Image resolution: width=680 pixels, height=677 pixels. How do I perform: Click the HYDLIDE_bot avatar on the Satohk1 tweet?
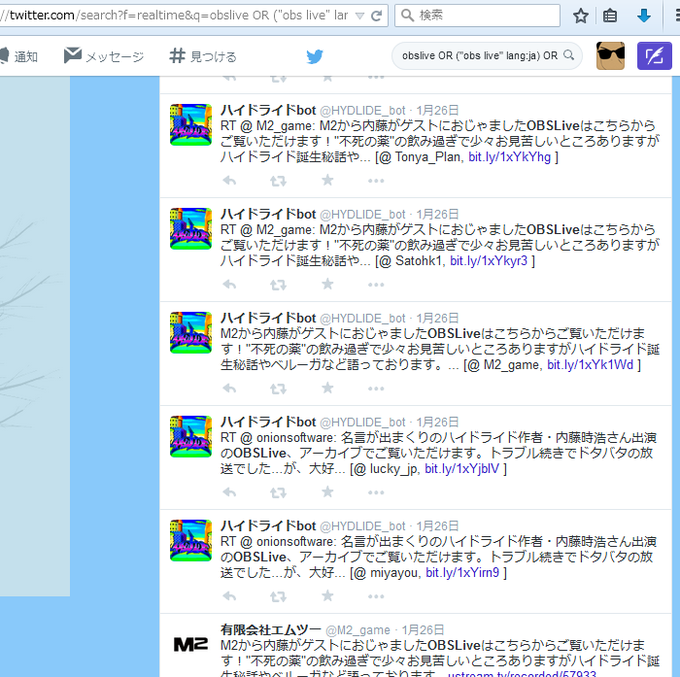pos(191,229)
